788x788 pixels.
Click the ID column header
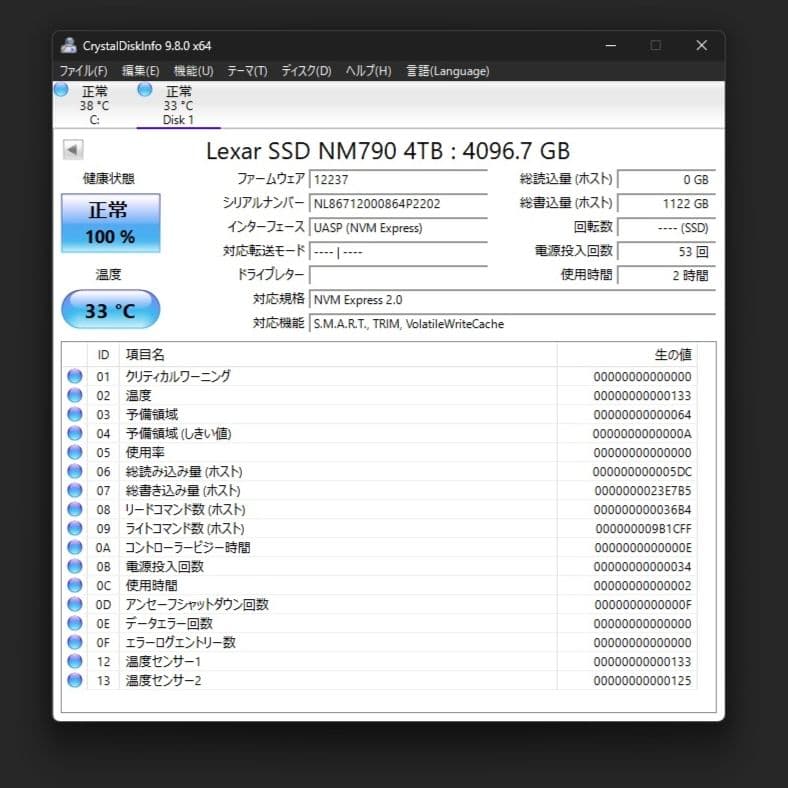point(103,355)
